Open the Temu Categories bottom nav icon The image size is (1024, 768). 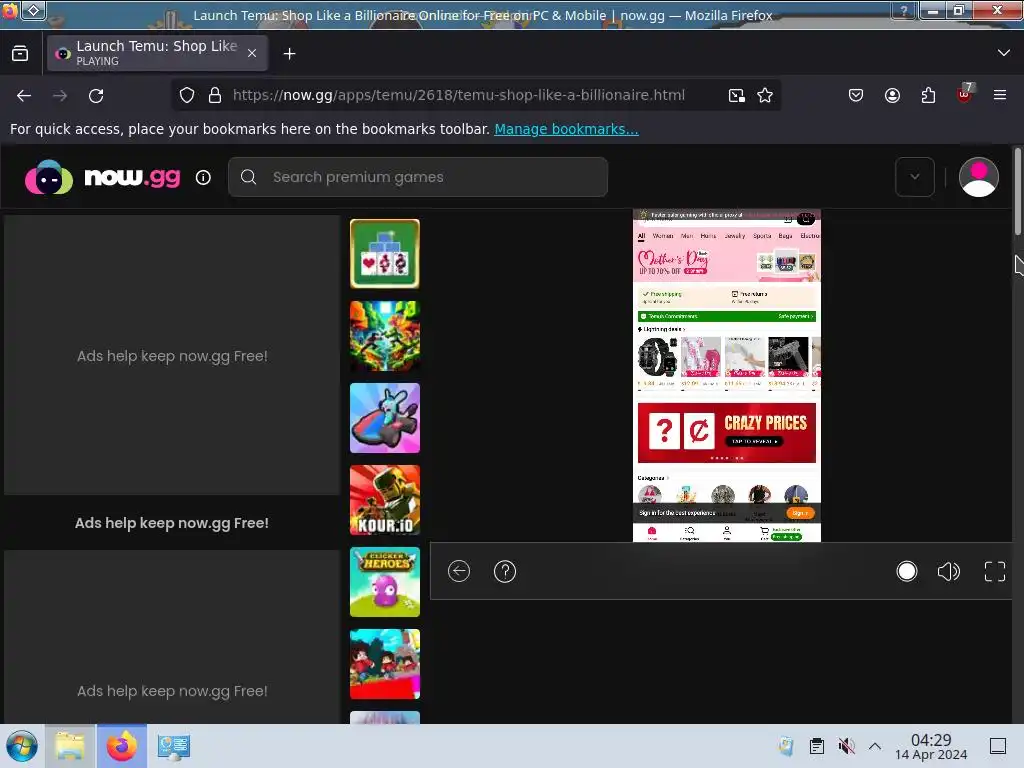tap(690, 533)
